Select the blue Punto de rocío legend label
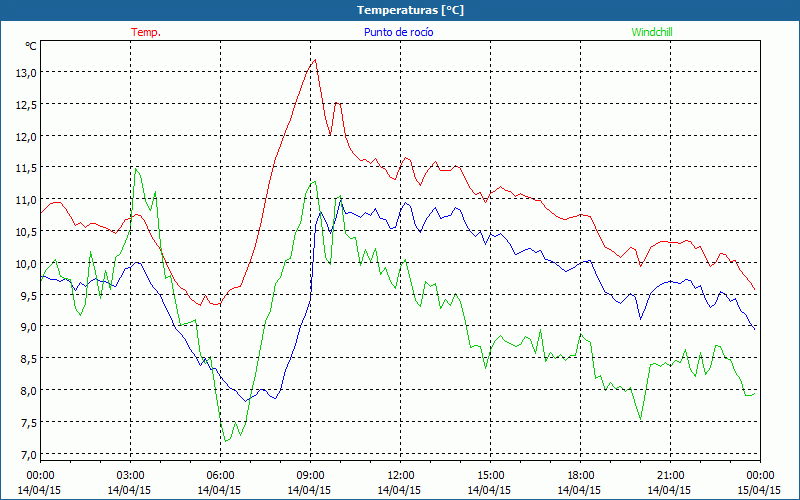 click(x=398, y=32)
